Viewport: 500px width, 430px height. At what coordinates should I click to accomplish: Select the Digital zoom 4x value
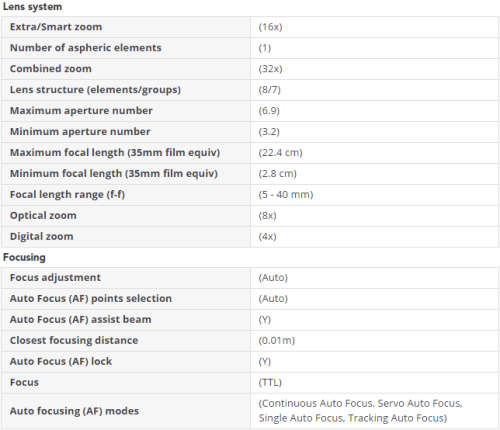pos(267,237)
